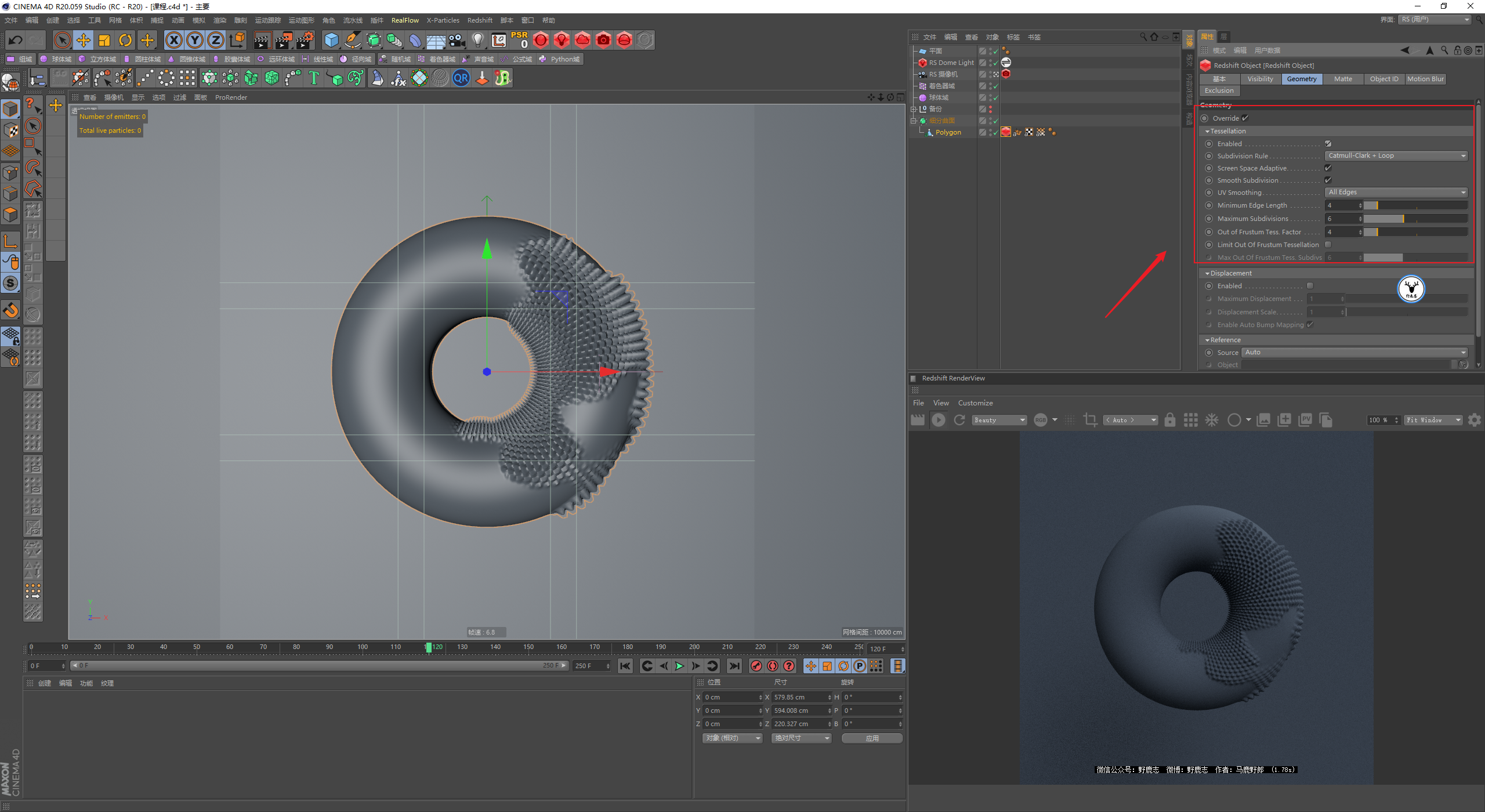Click the 应用 apply button in coordinates panel
This screenshot has height=812, width=1485.
(x=871, y=738)
